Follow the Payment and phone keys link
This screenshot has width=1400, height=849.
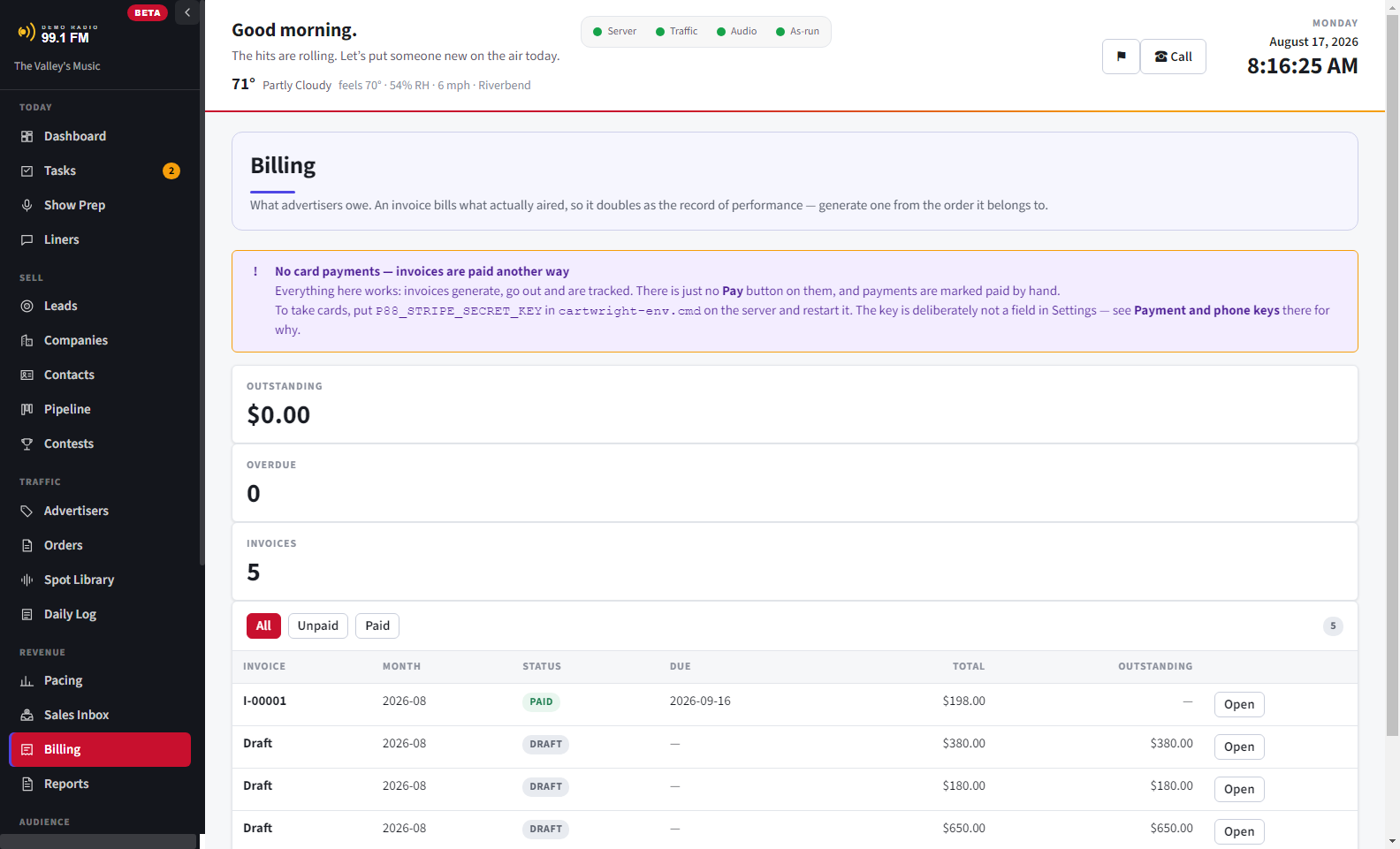1206,310
